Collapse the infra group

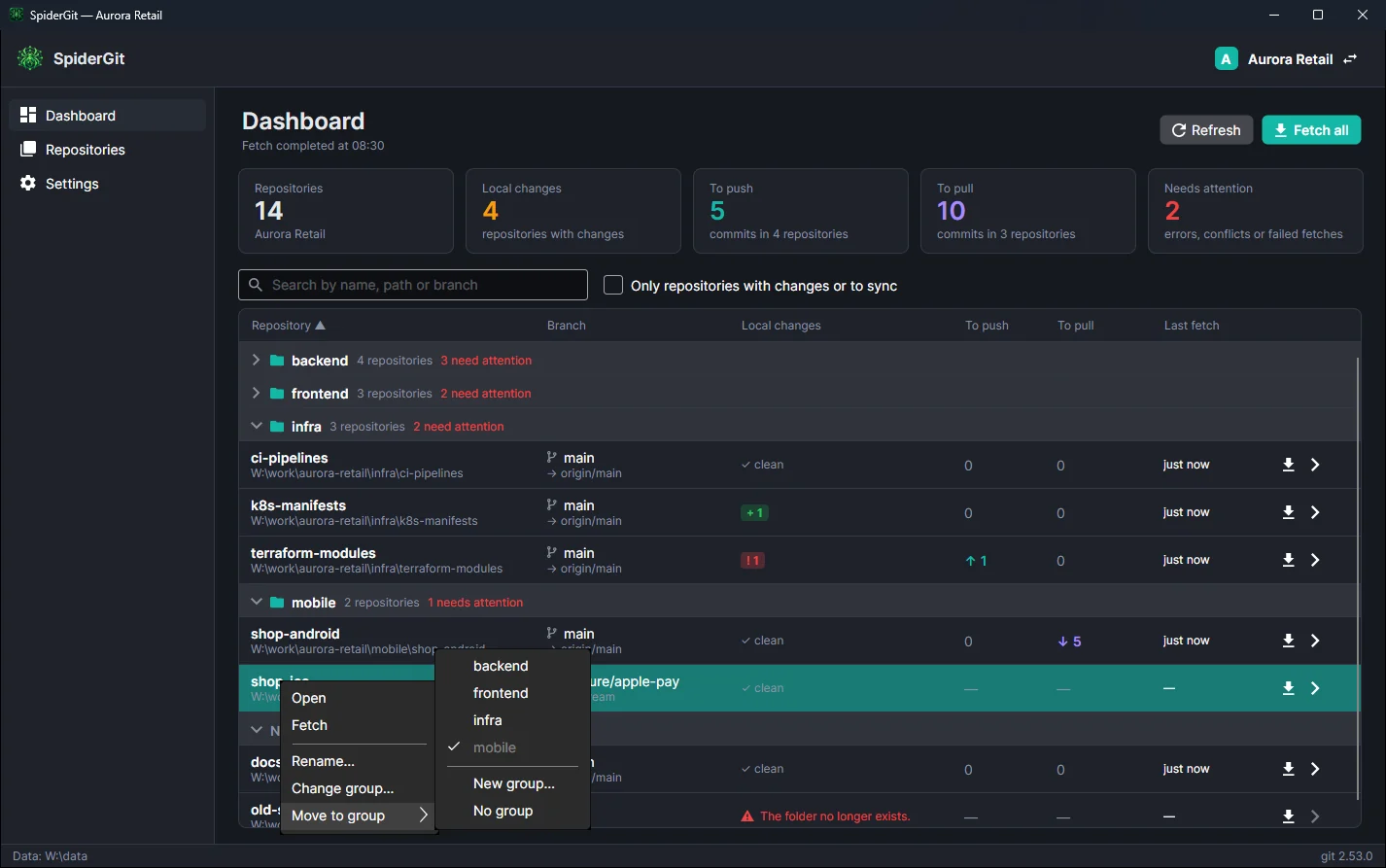257,427
